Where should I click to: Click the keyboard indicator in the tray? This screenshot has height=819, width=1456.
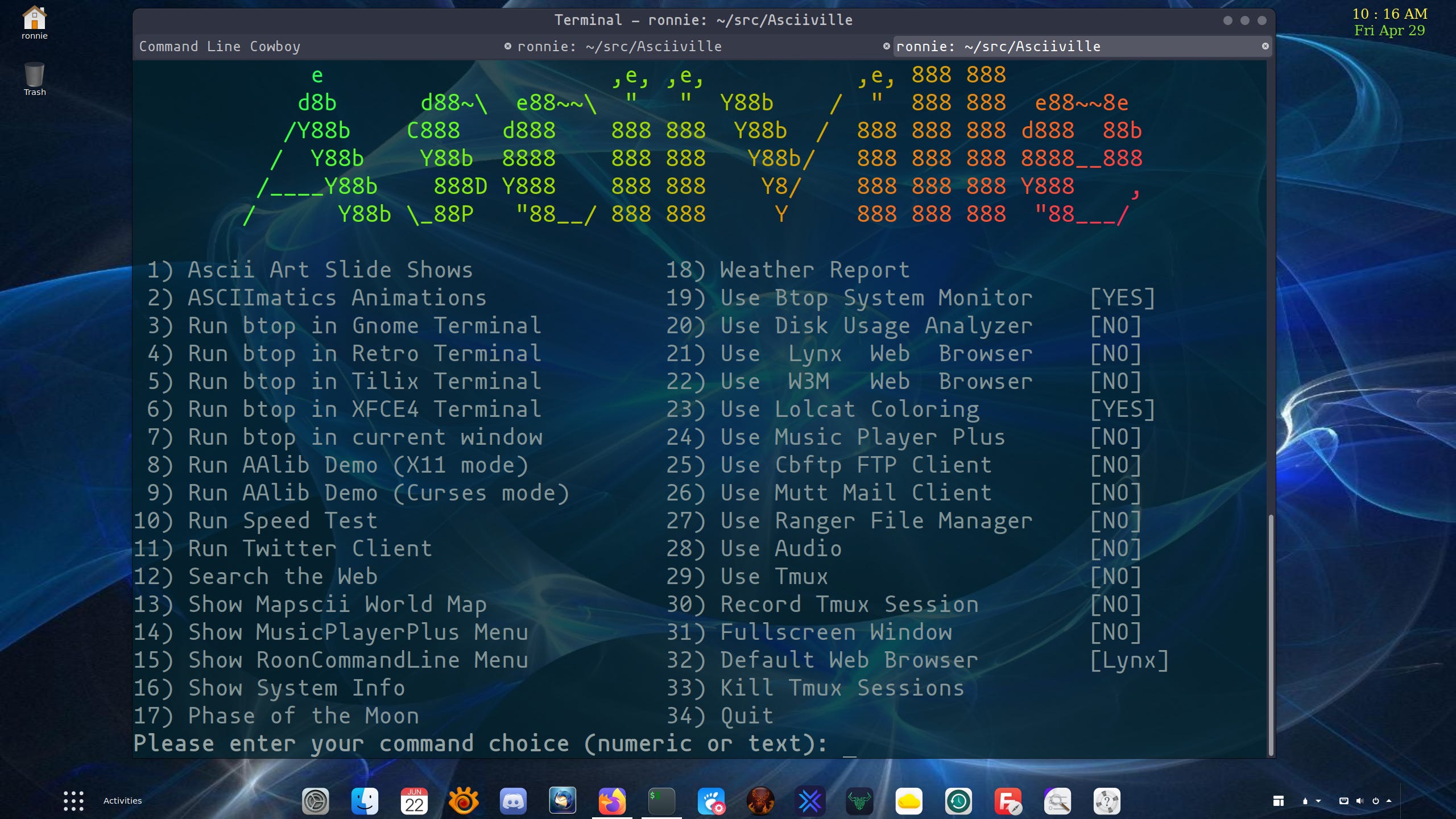click(x=1344, y=801)
